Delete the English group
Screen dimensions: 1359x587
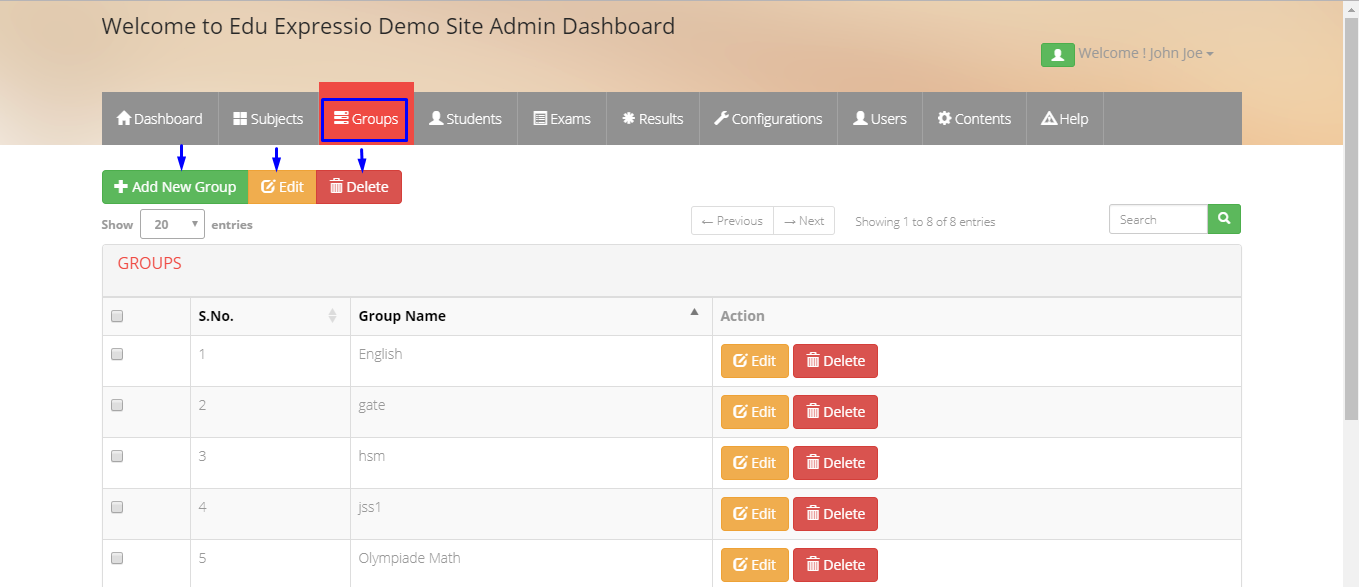coord(835,361)
